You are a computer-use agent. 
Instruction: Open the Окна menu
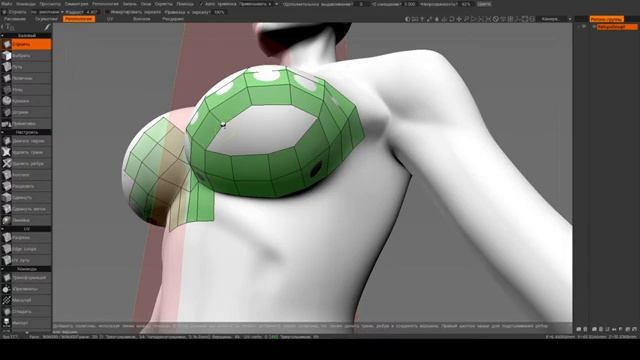(x=146, y=4)
